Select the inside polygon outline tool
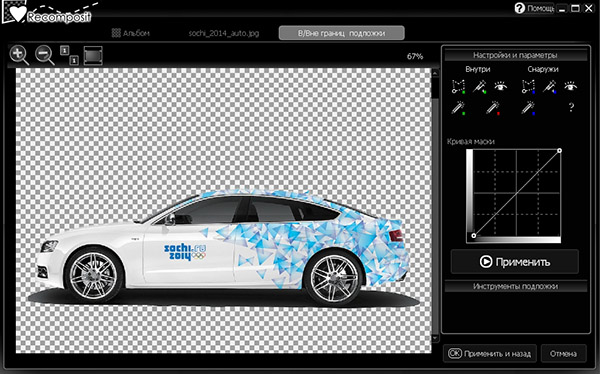Image resolution: width=600 pixels, height=374 pixels. click(458, 87)
